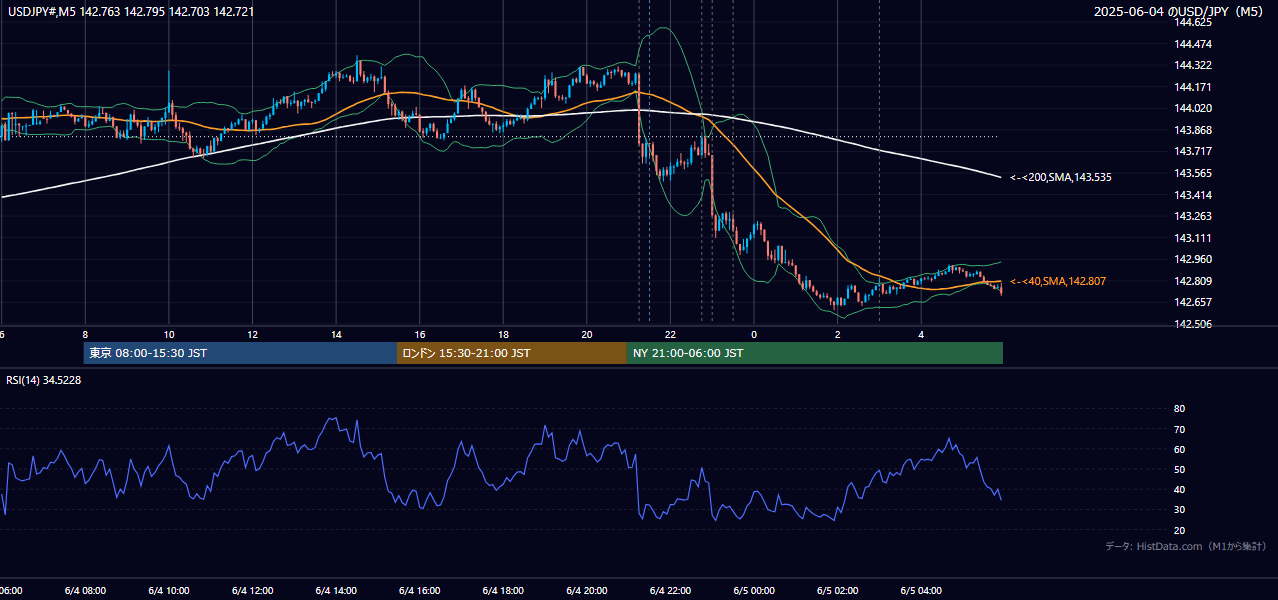1278x600 pixels.
Task: Click the RSI scale level 50
Action: (x=1180, y=469)
